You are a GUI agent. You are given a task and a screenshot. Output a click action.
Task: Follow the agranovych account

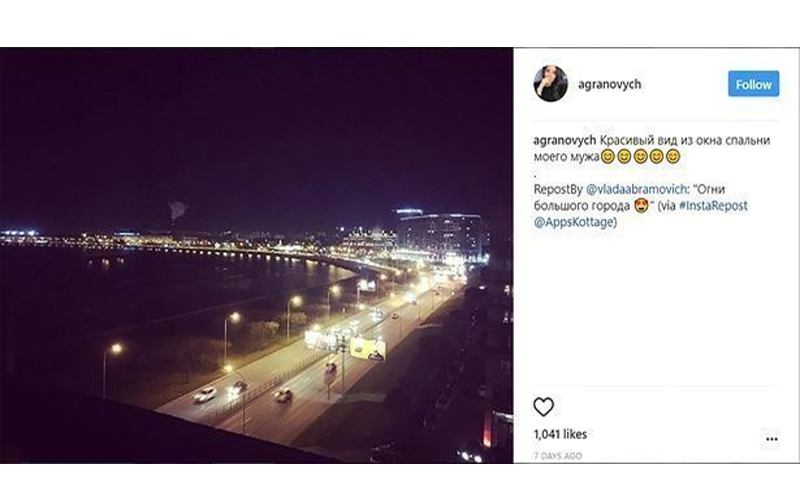click(753, 84)
